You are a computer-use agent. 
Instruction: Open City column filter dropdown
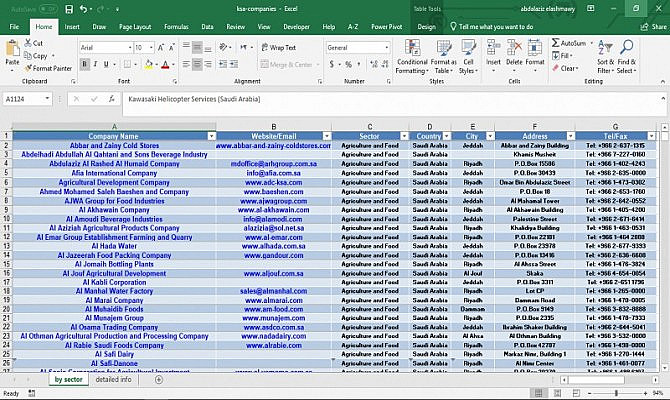pyautogui.click(x=490, y=136)
